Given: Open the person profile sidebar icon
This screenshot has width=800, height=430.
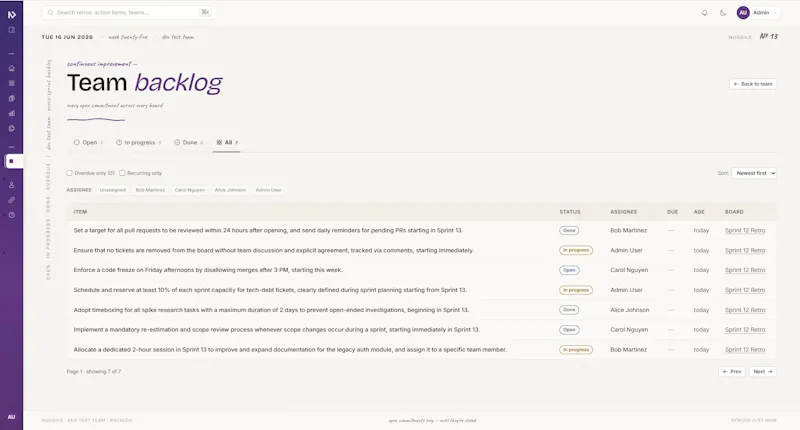Looking at the screenshot, I should click(x=11, y=185).
